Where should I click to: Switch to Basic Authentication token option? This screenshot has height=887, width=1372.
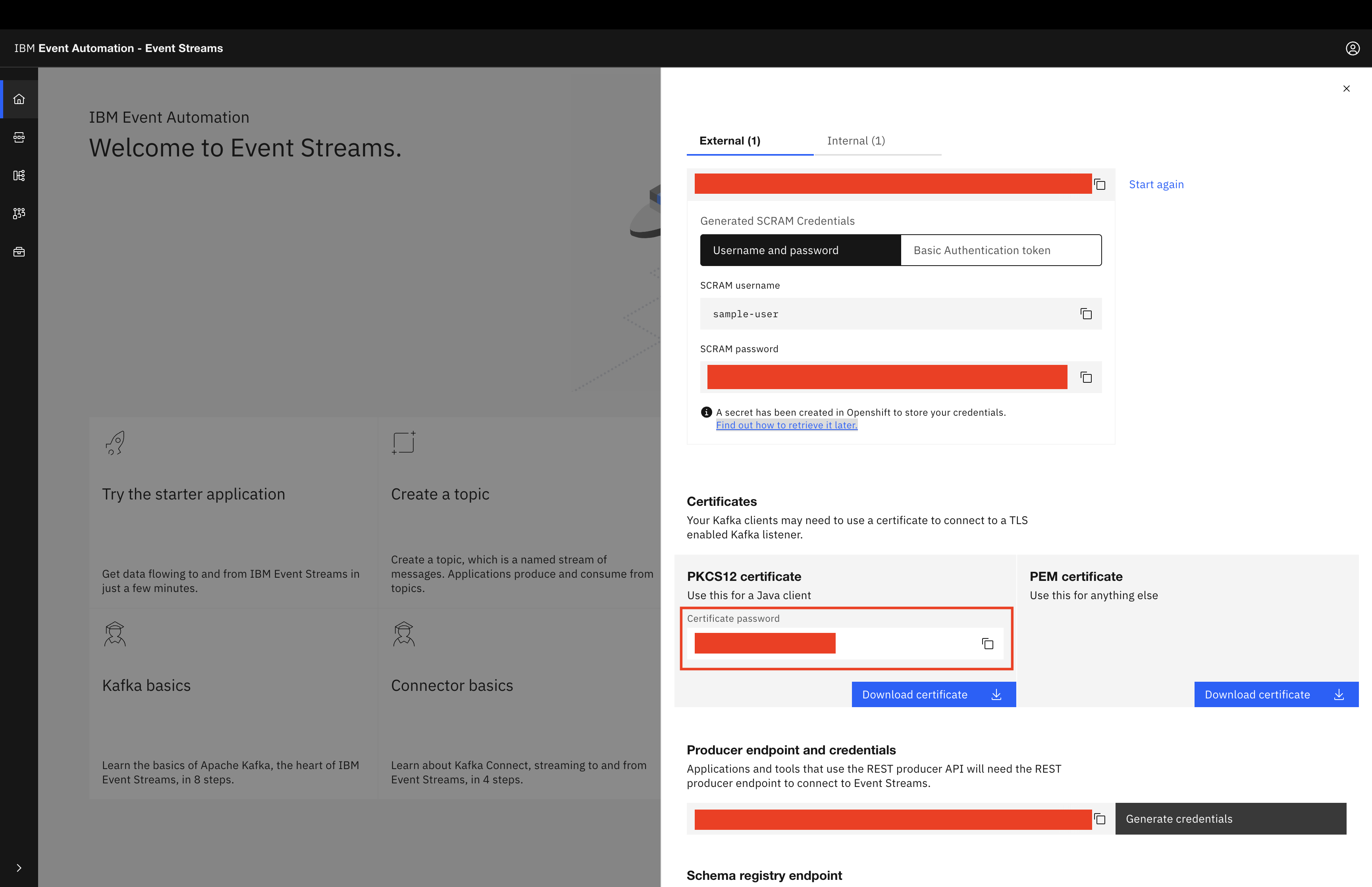(1001, 250)
